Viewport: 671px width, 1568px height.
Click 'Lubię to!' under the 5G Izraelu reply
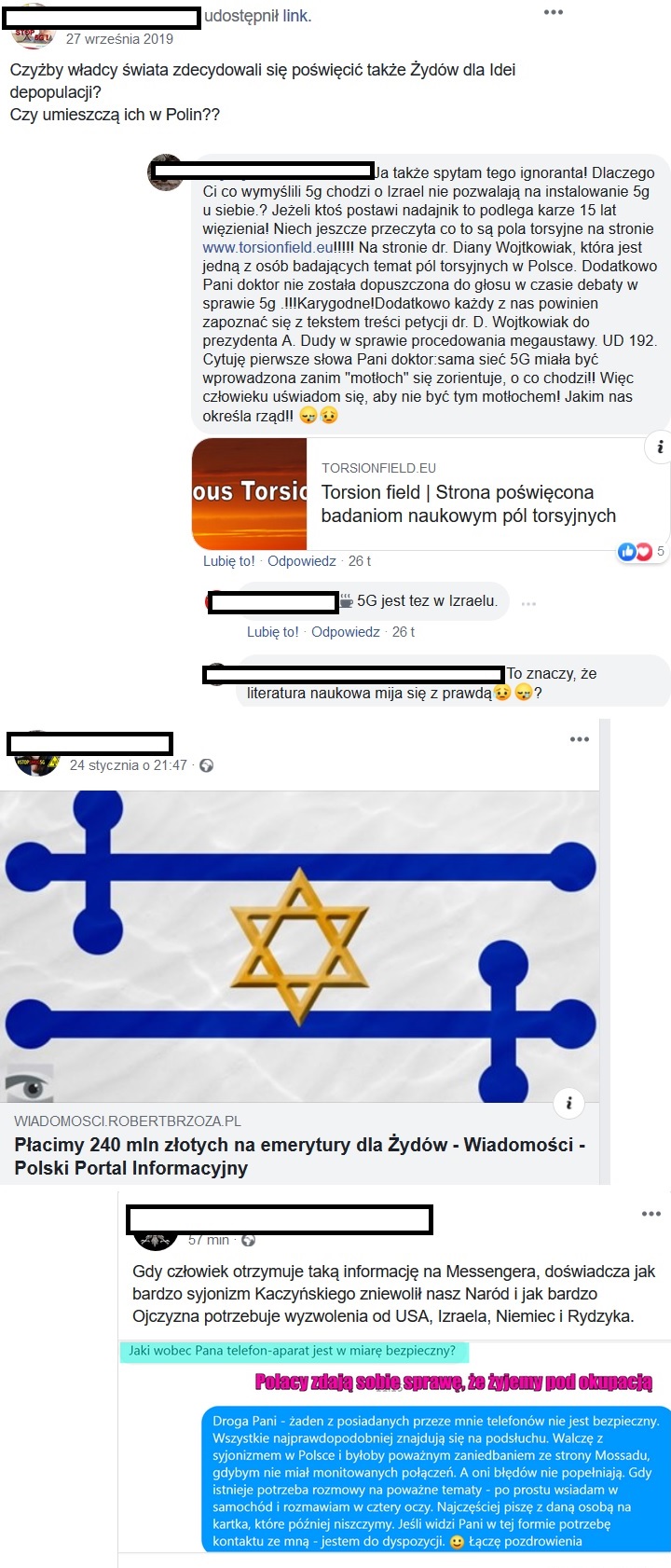[x=273, y=632]
